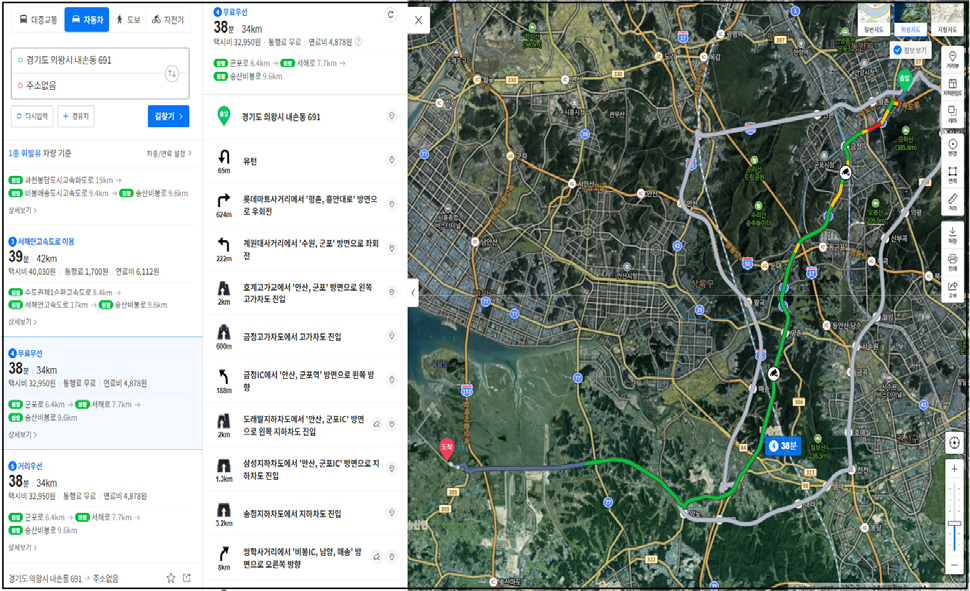The height and width of the screenshot is (591, 970).
Task: Select the 위성지도 satellite map type
Action: tap(910, 19)
